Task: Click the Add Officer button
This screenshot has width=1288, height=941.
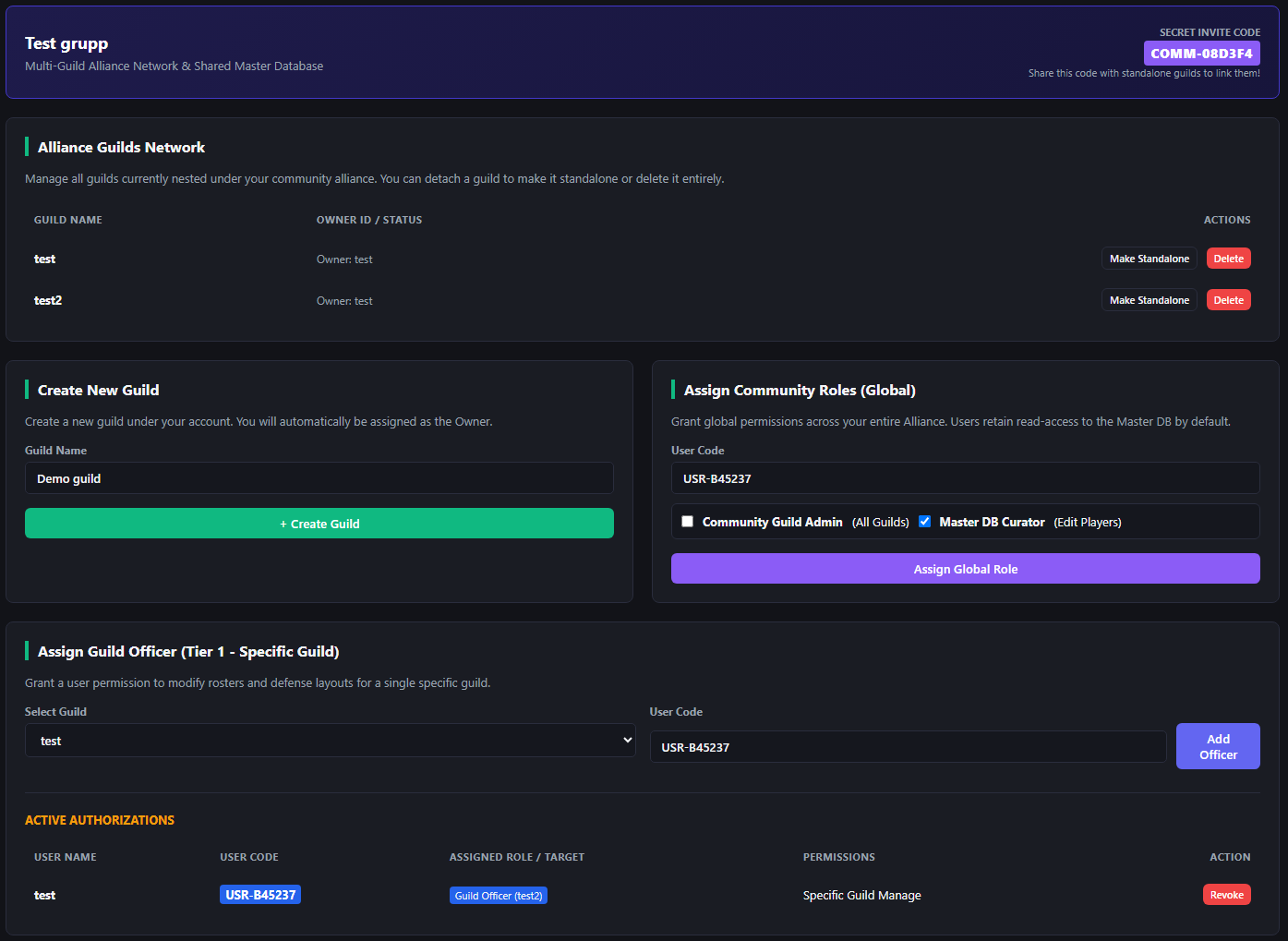Action: coord(1218,746)
